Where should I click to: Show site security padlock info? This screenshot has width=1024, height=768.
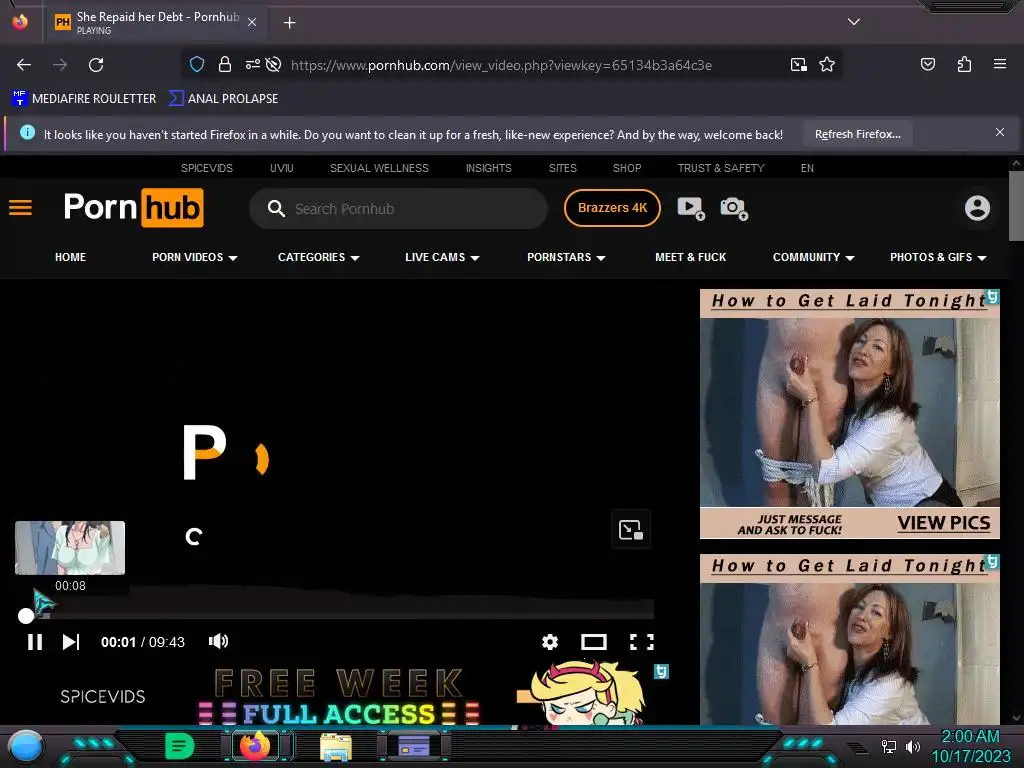(225, 64)
